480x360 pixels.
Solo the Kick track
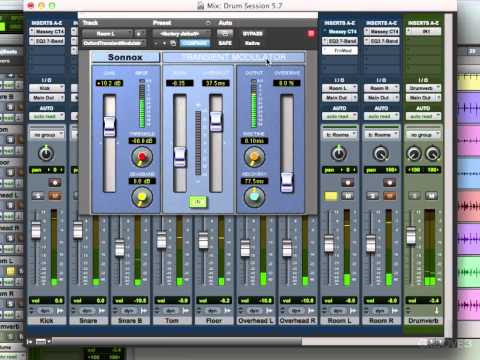38,196
